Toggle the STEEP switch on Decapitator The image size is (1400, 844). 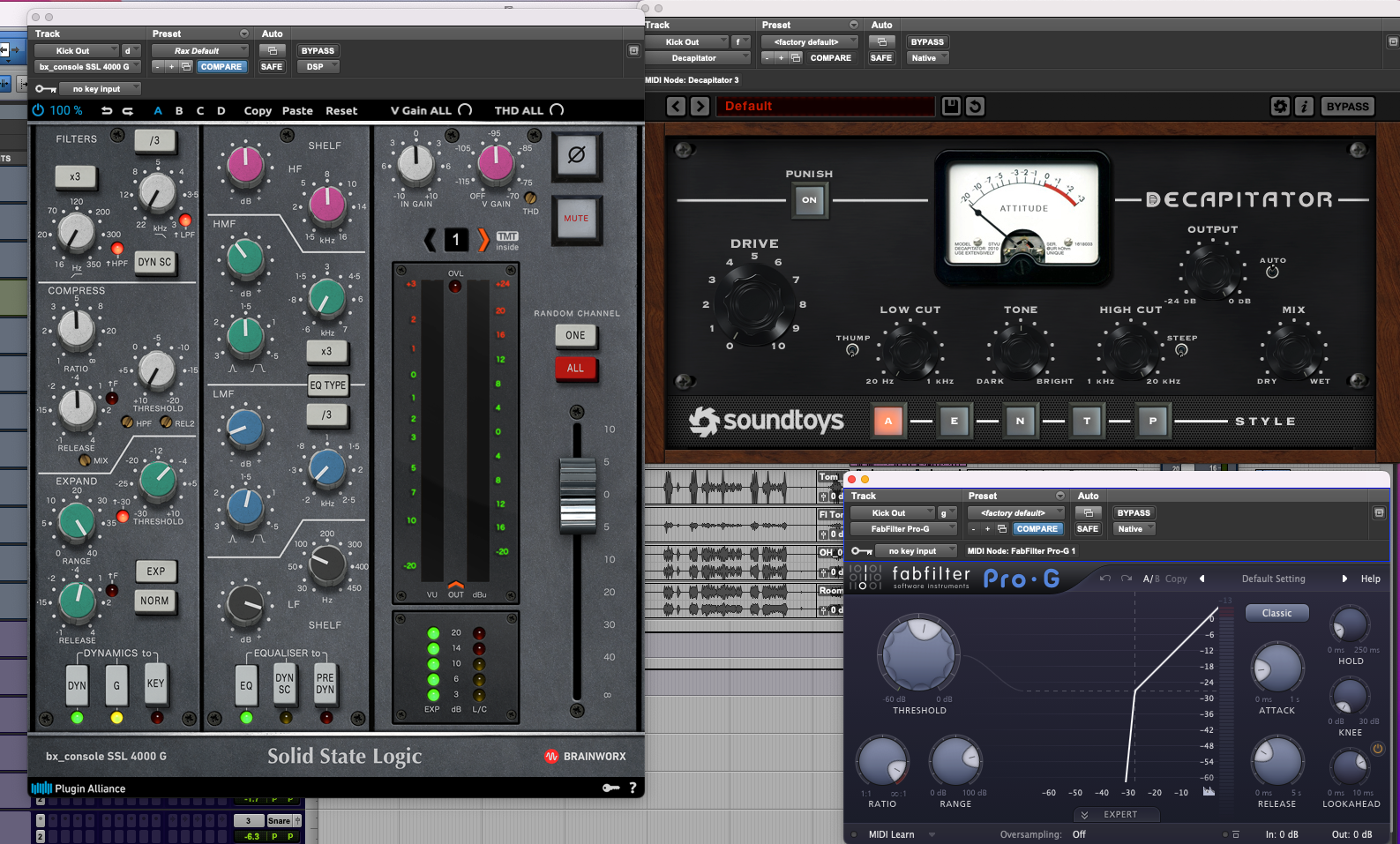[1181, 350]
